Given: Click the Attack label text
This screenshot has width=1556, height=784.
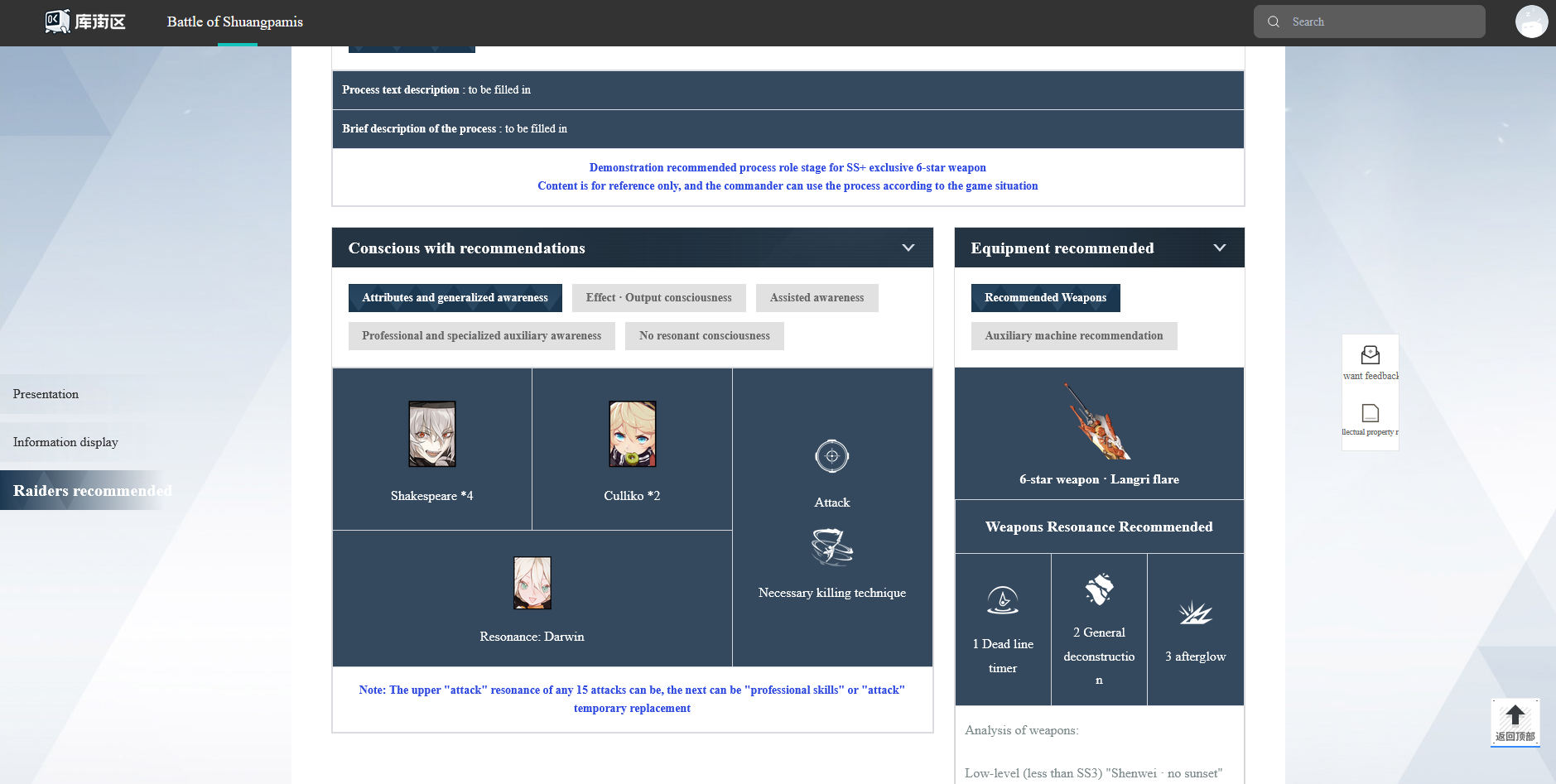Looking at the screenshot, I should 832,503.
